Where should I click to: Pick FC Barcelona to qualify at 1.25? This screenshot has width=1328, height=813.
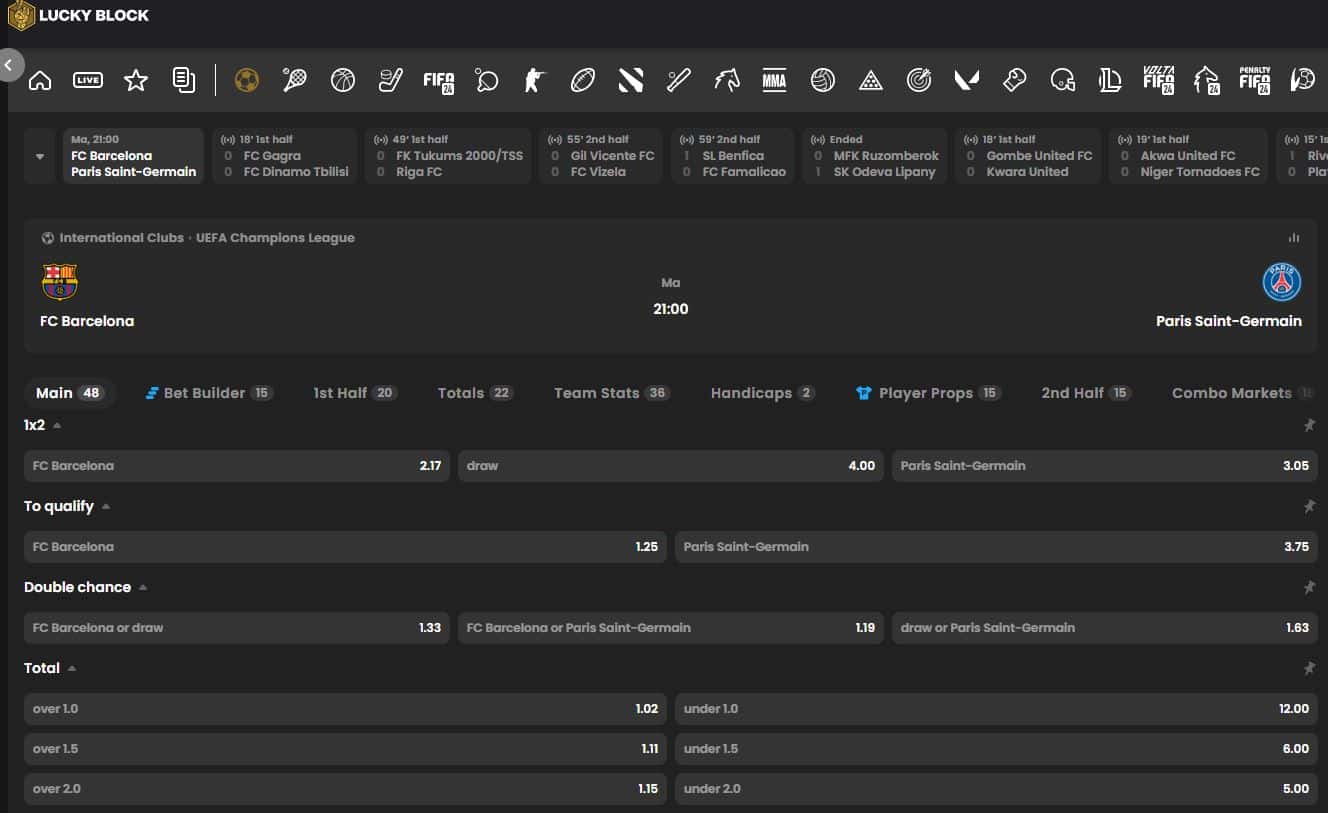345,547
